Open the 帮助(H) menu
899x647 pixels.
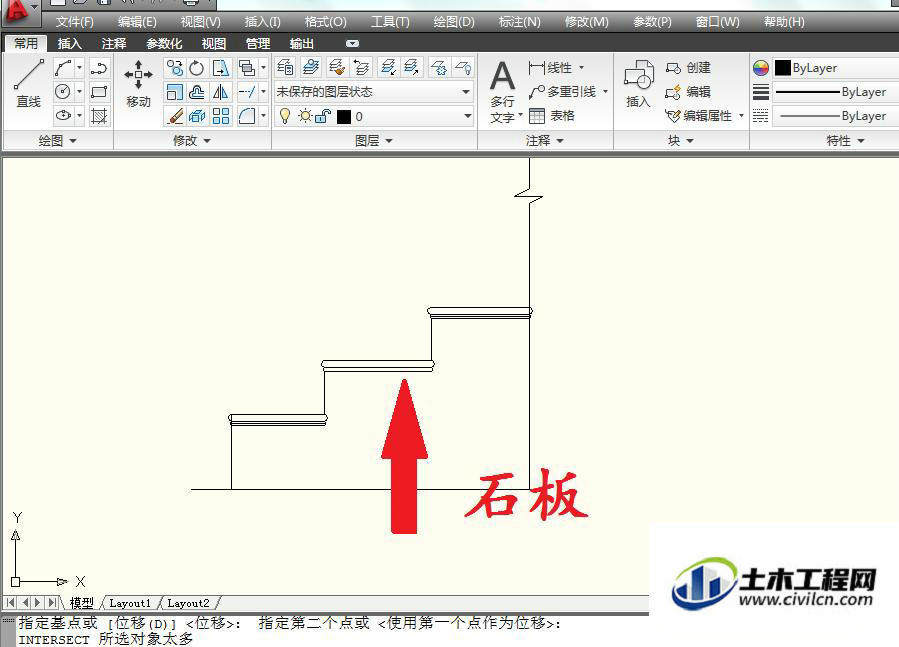[784, 22]
